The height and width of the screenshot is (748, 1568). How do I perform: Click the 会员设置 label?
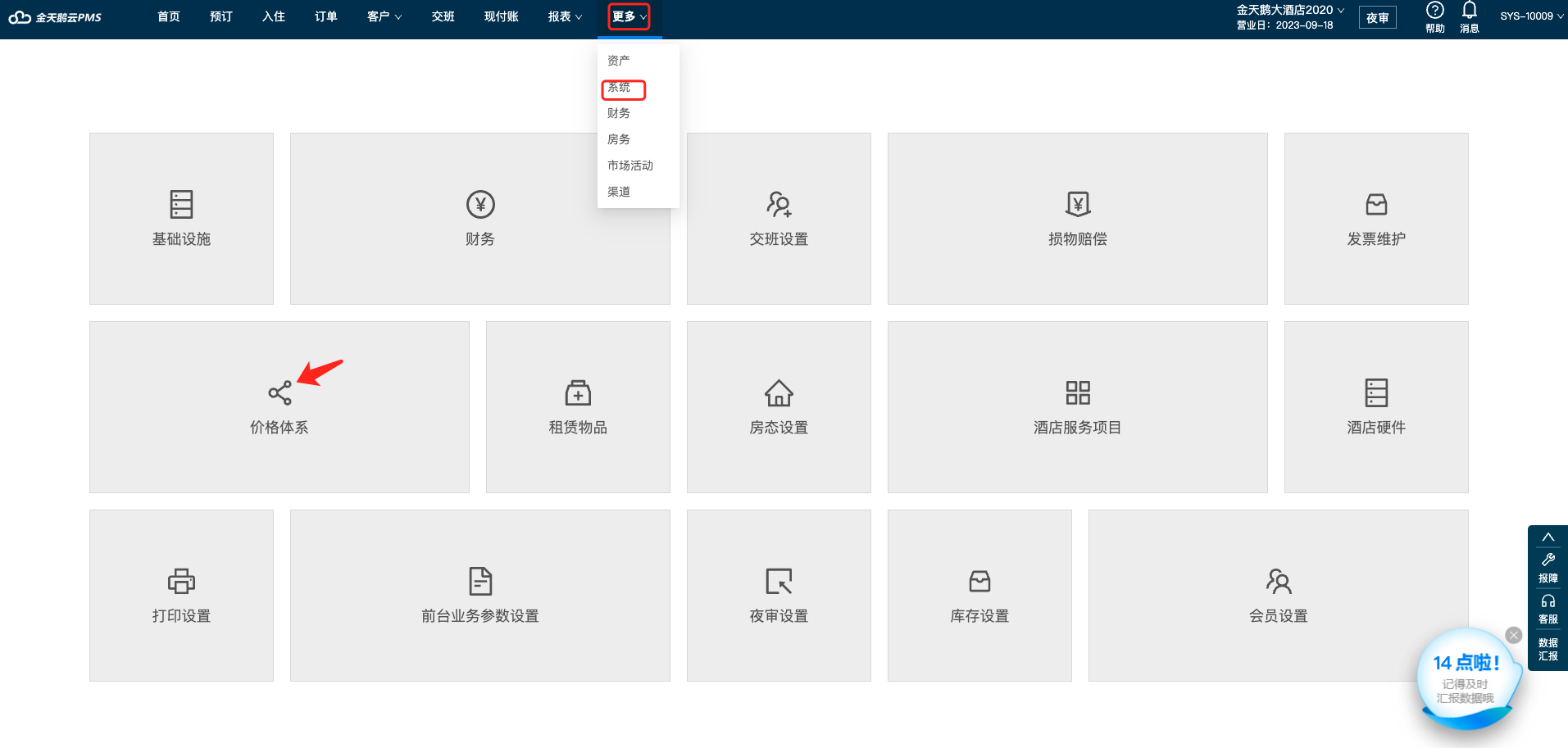(1279, 616)
